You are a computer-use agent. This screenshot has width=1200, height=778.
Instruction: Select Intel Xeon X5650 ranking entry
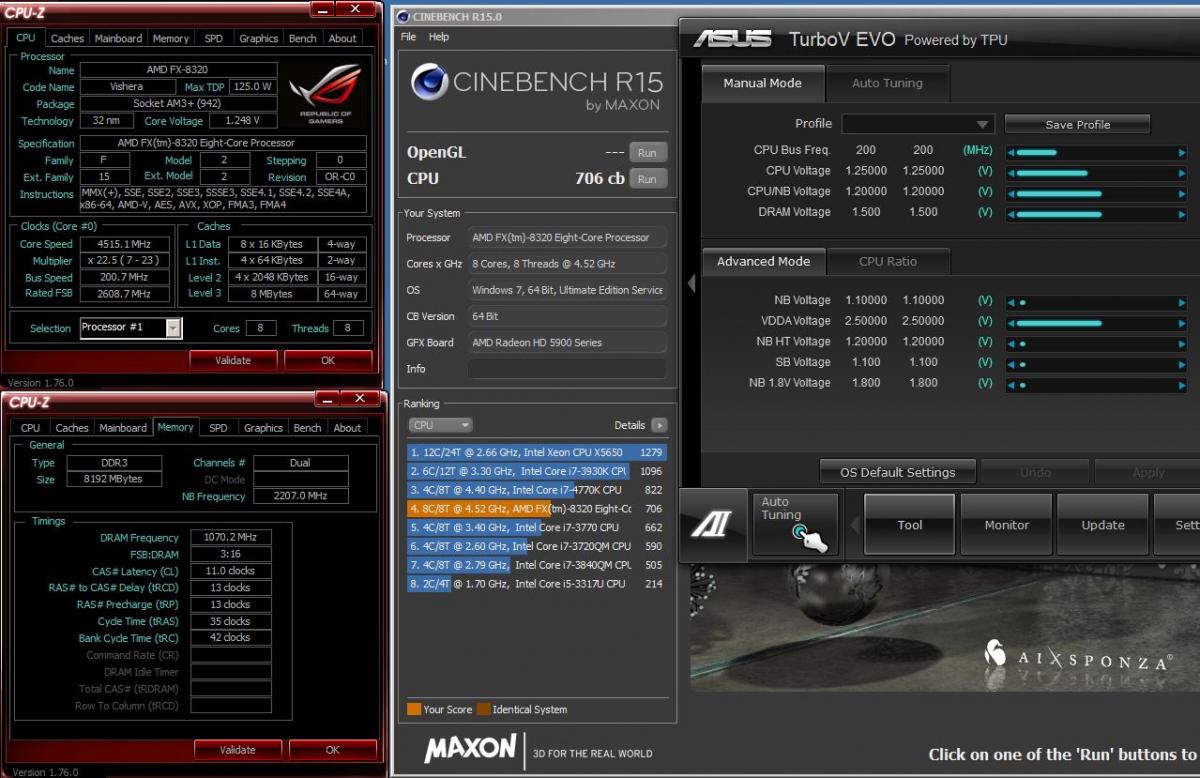(x=536, y=452)
